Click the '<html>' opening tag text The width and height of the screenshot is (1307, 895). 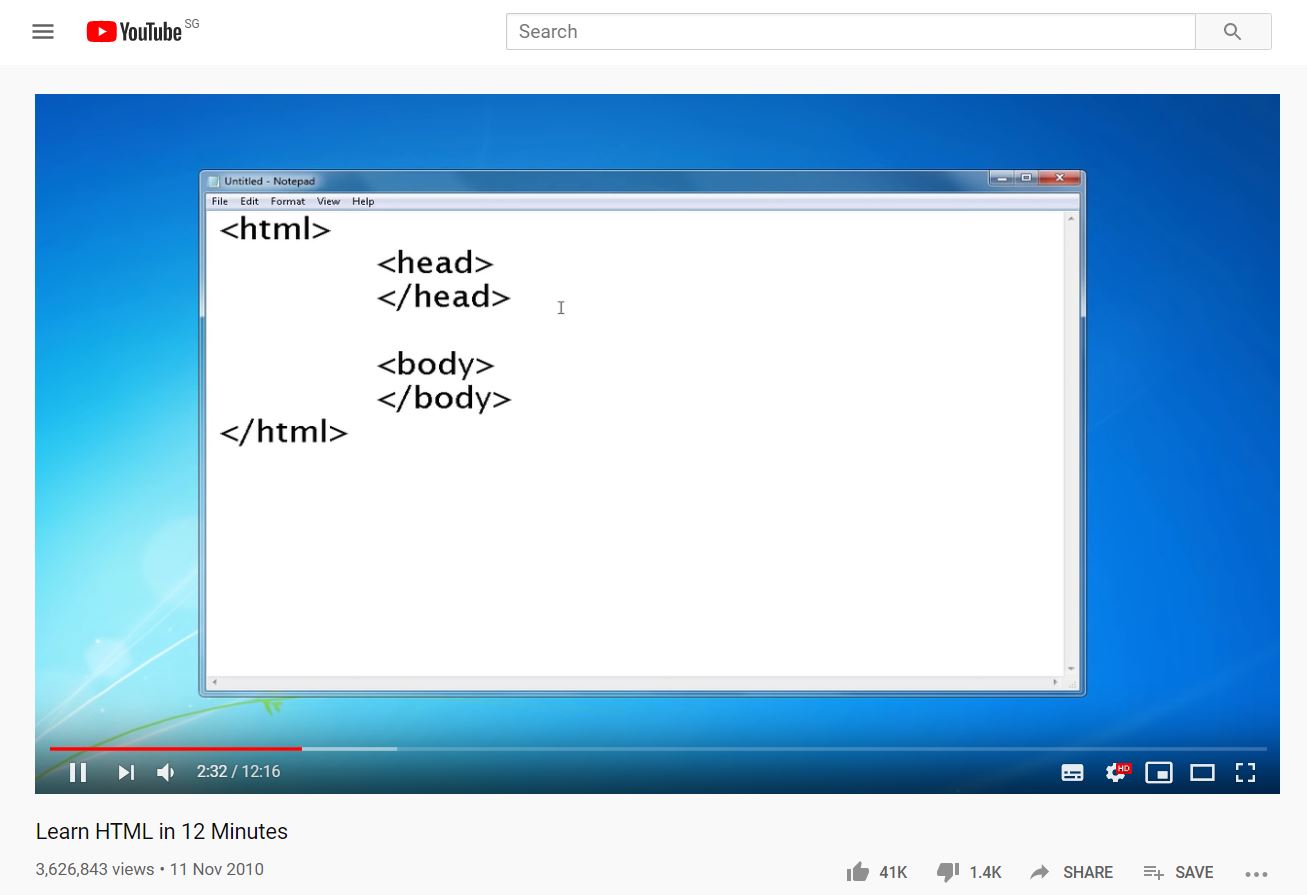point(275,229)
